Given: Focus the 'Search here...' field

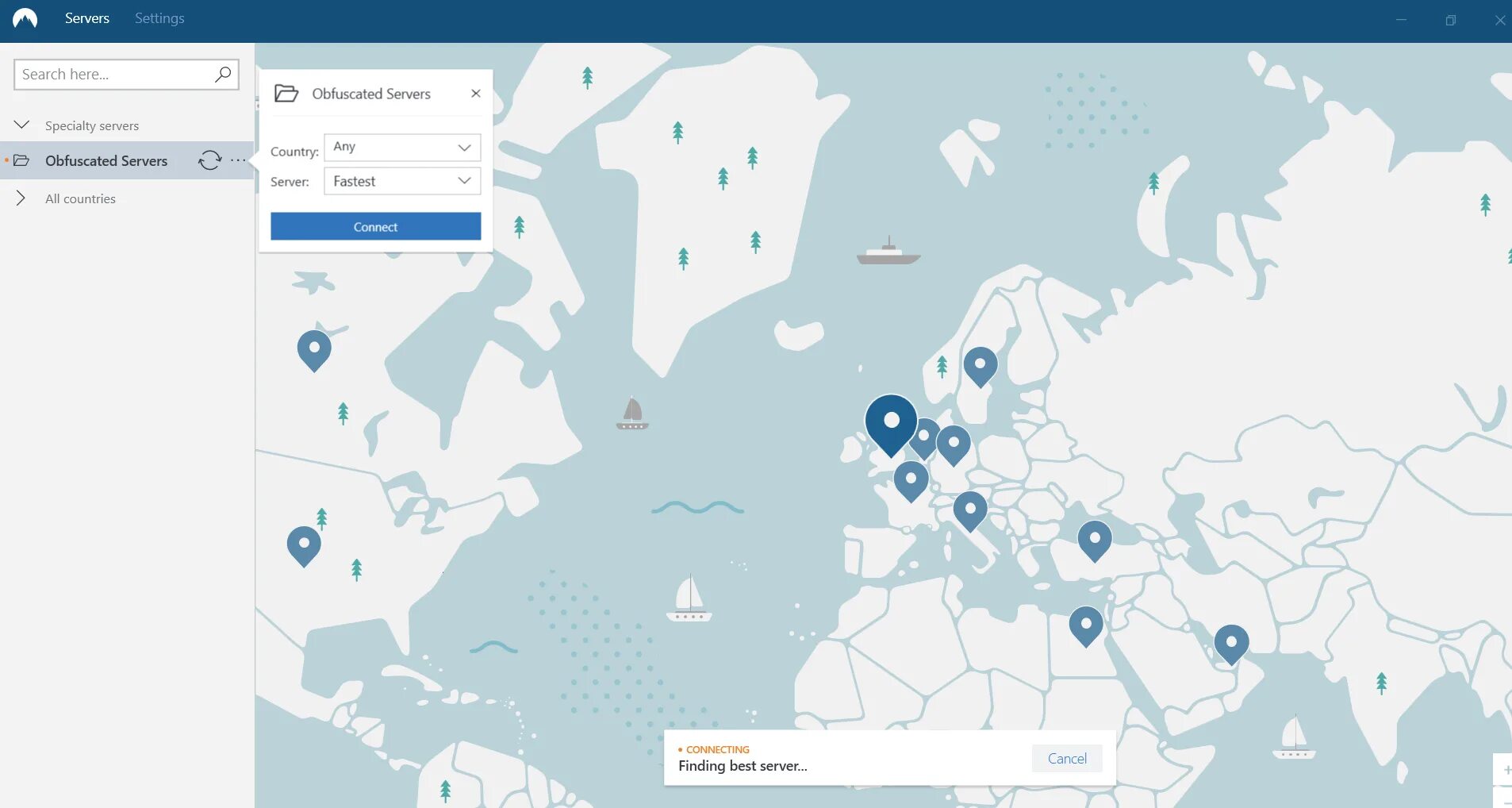Looking at the screenshot, I should click(126, 75).
